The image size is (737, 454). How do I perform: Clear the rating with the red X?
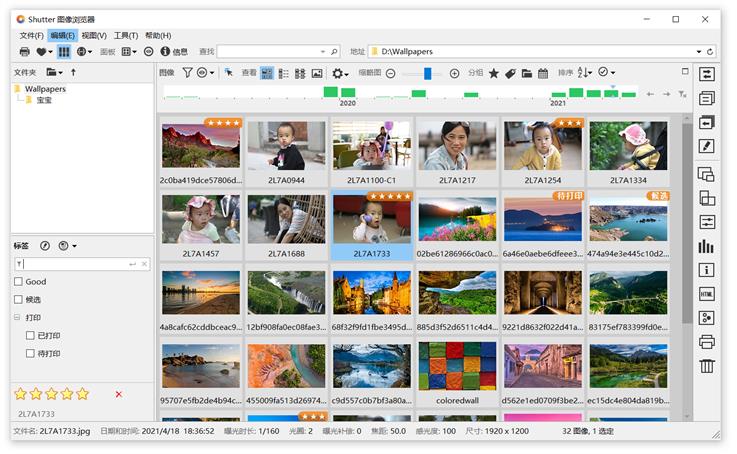pos(118,394)
